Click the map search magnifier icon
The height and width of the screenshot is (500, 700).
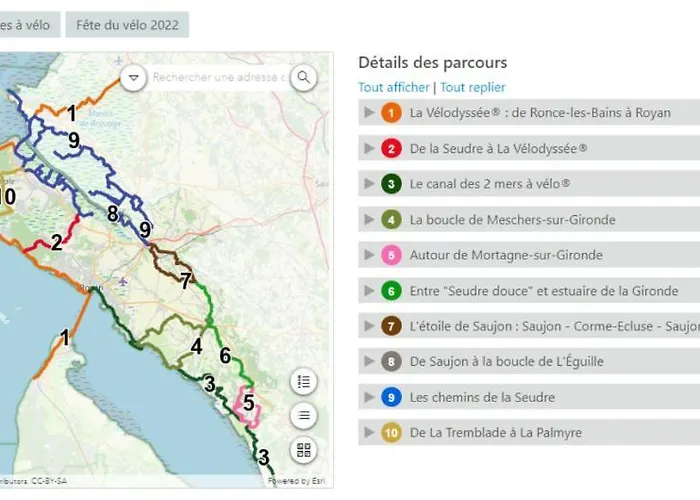coord(304,77)
